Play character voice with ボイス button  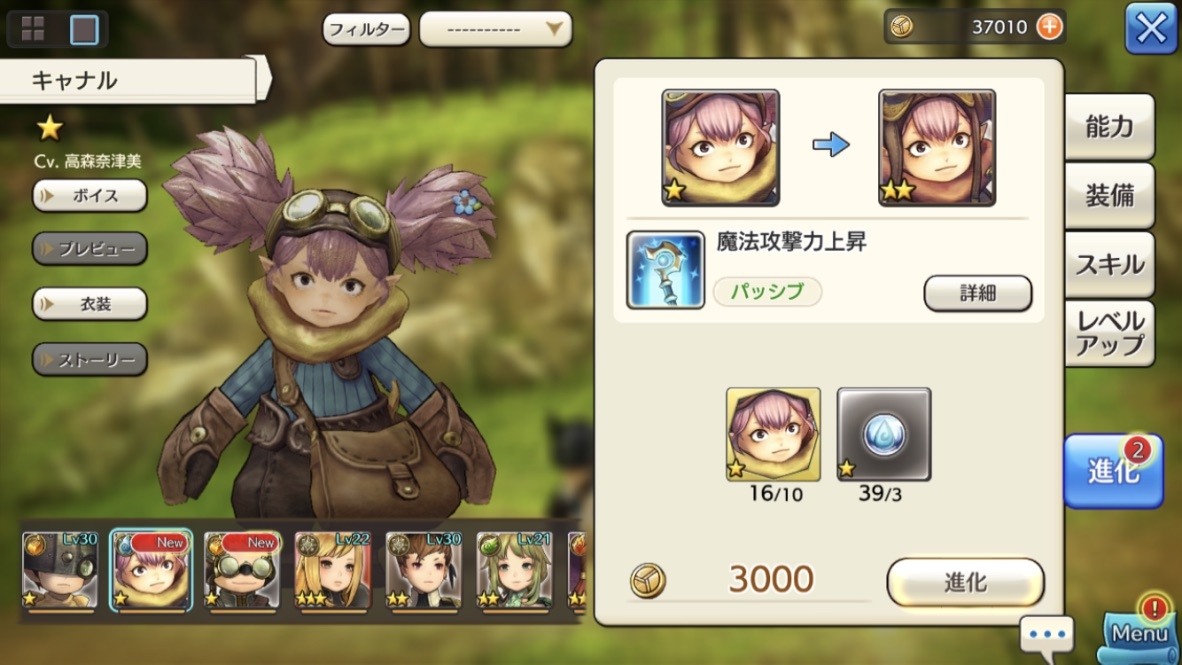(90, 195)
